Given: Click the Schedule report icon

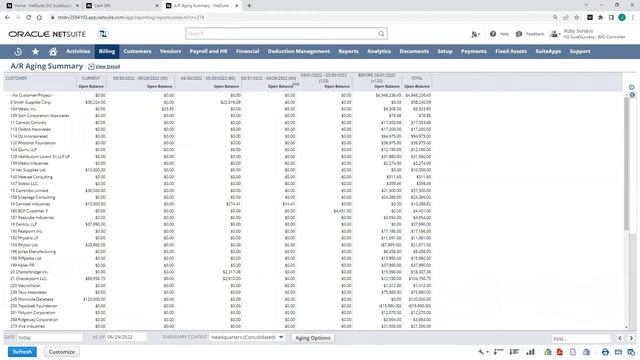Looking at the screenshot, I should point(631,352).
